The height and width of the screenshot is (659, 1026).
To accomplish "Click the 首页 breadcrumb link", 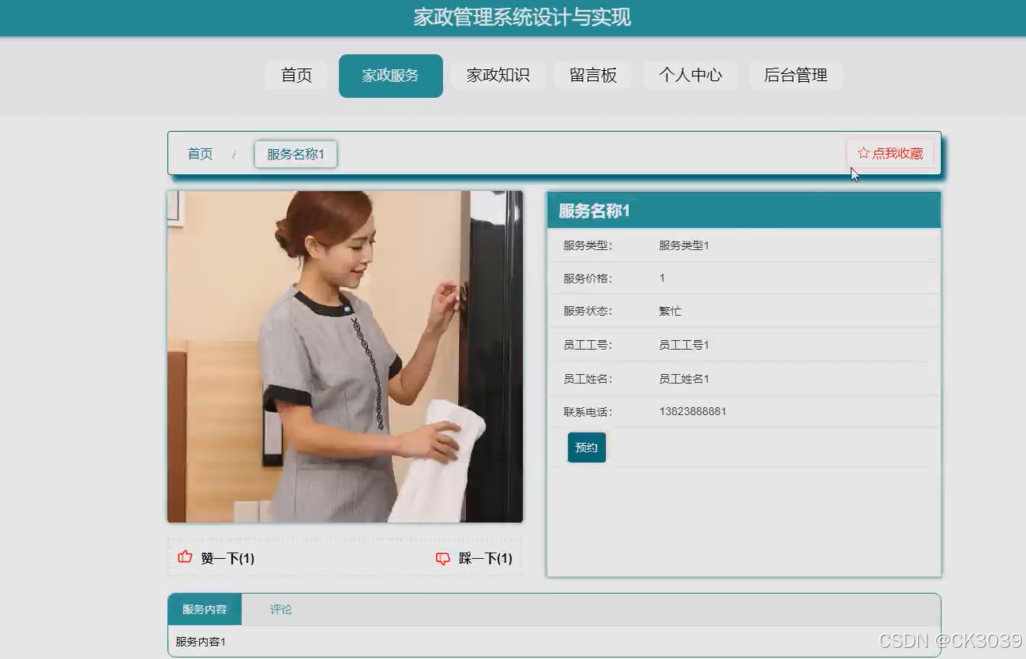I will click(198, 153).
